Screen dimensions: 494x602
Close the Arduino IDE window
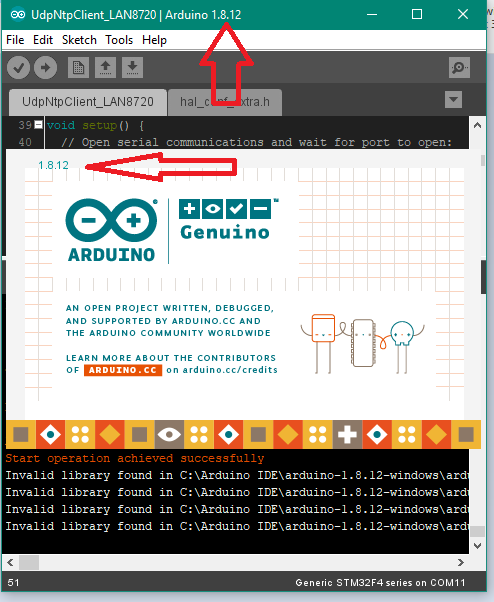tap(463, 15)
